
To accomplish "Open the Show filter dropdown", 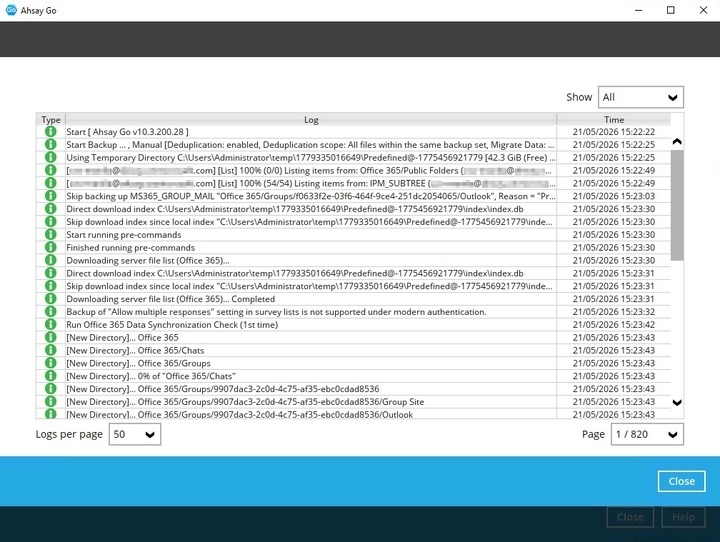I will click(641, 97).
